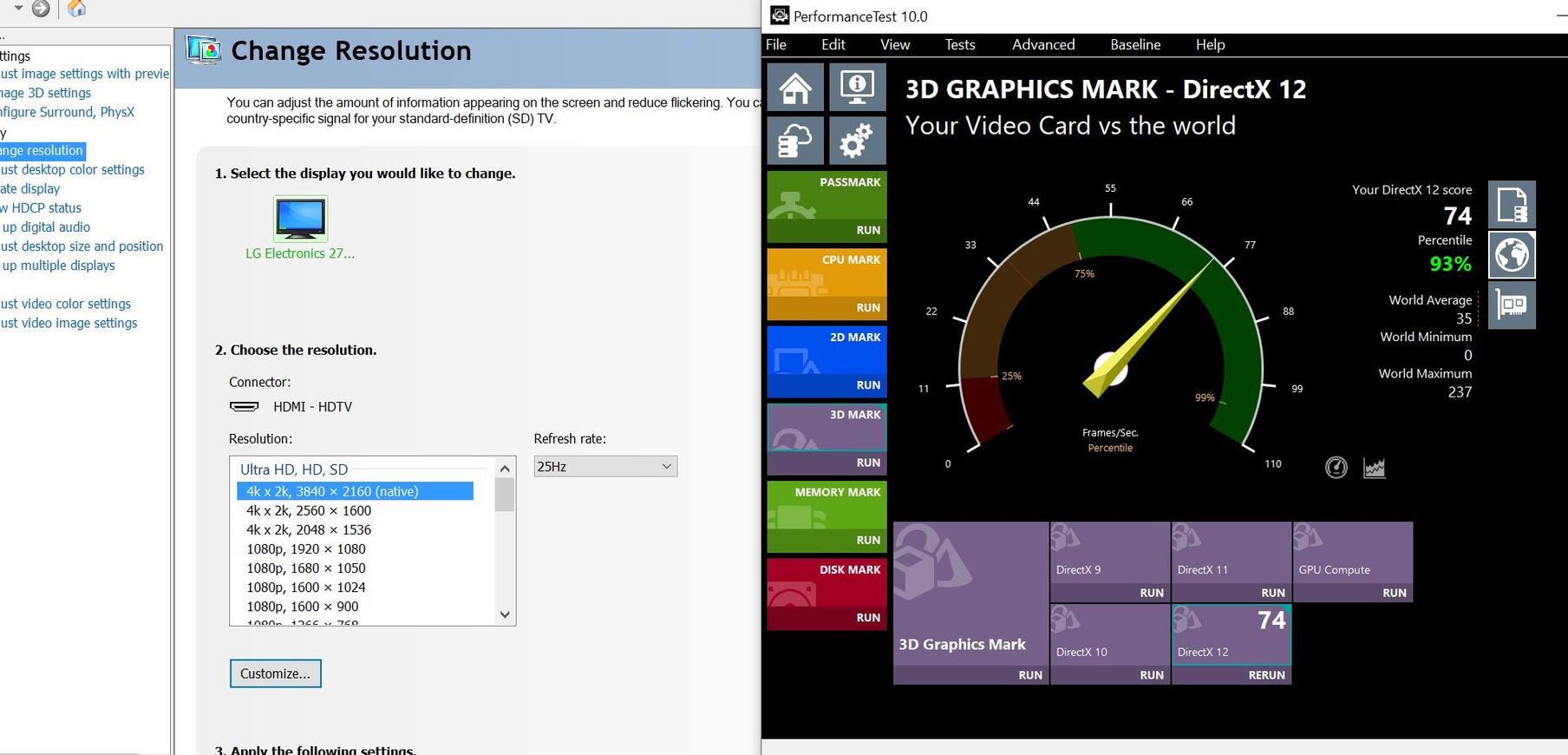1568x755 pixels.
Task: Select 4k x 2k, 3840 × 2160 (native) resolution
Action: 356,491
